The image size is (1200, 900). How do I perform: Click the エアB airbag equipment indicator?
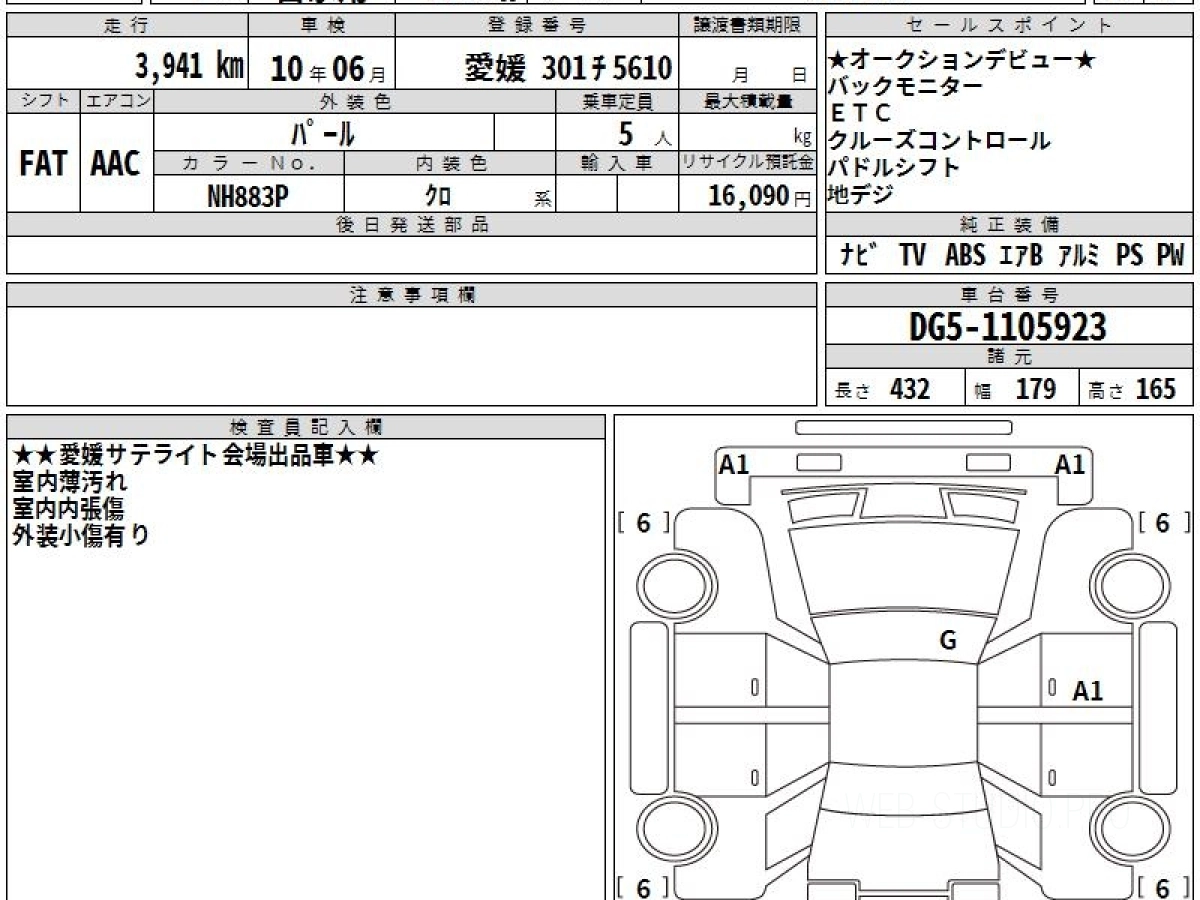pyautogui.click(x=1020, y=256)
